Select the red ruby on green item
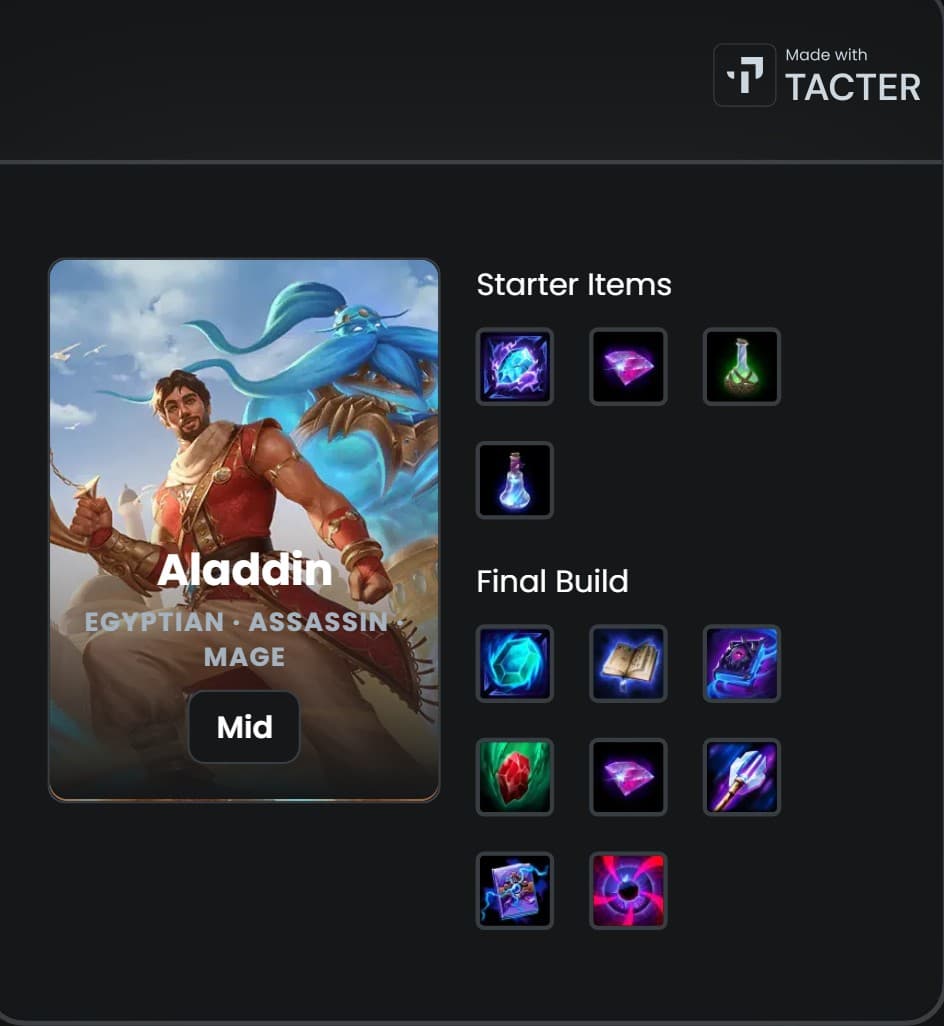Viewport: 944px width, 1026px height. coord(514,777)
